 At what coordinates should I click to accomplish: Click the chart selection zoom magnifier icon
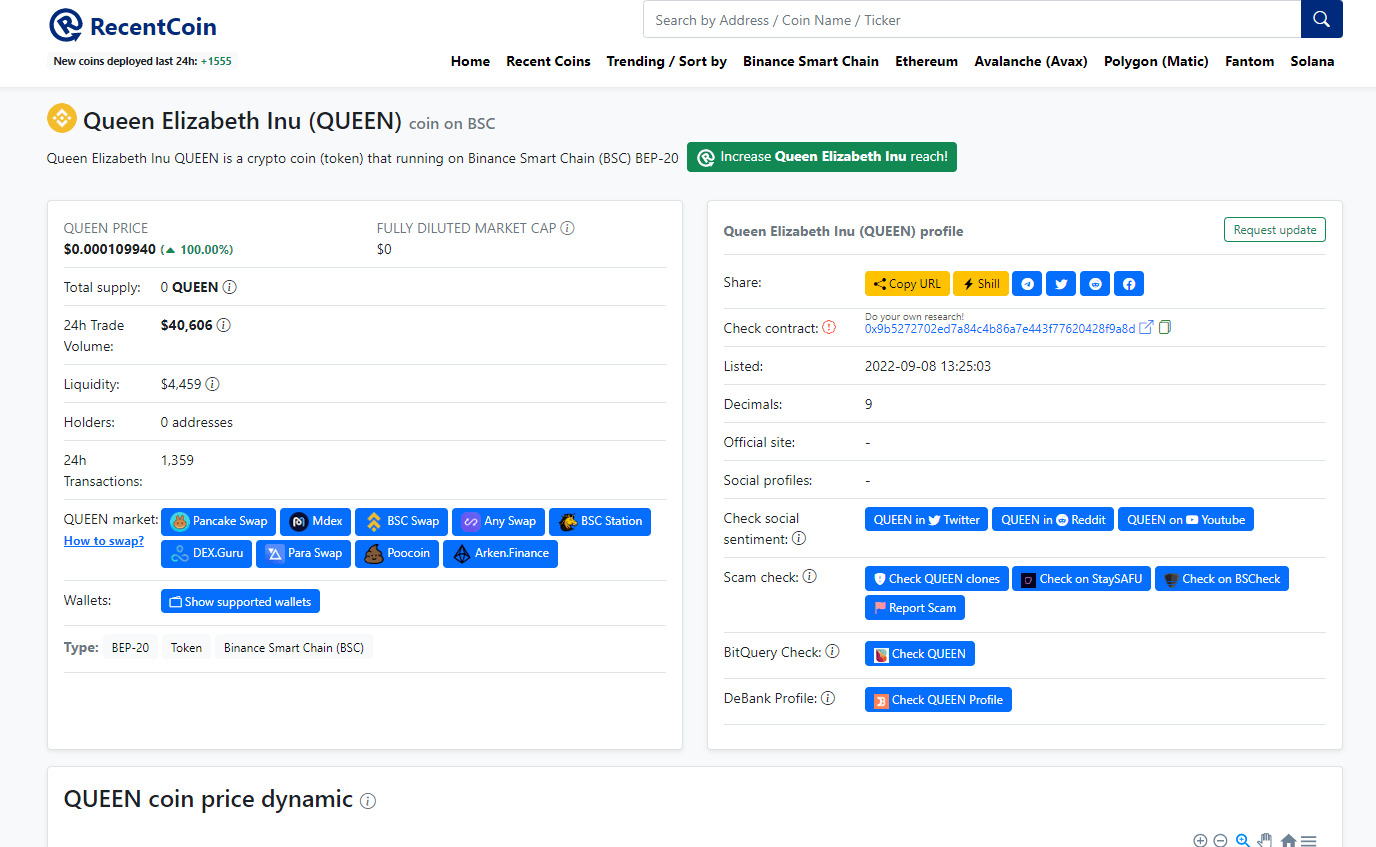pos(1243,841)
